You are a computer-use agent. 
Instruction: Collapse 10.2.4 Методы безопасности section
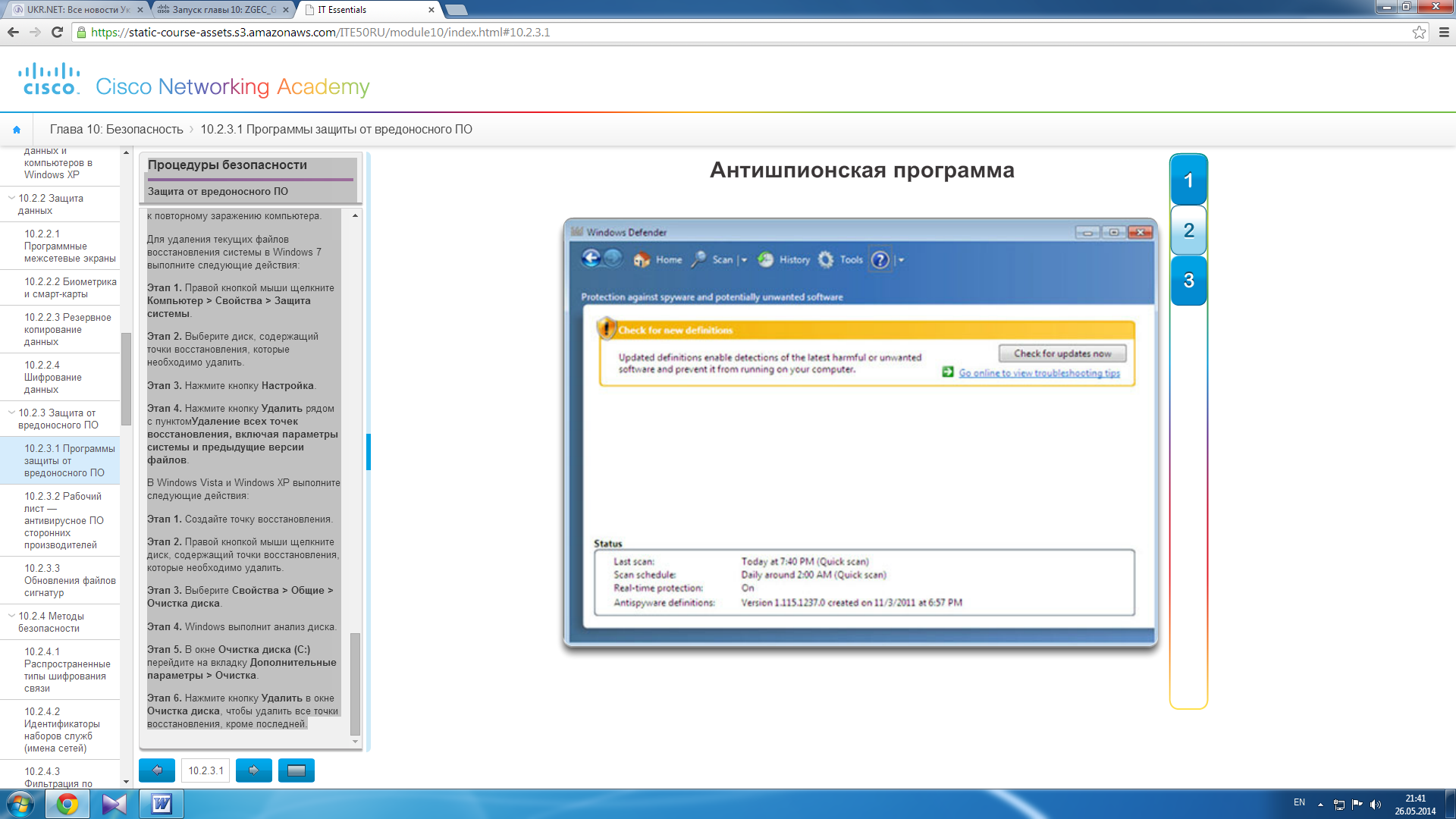click(x=11, y=616)
